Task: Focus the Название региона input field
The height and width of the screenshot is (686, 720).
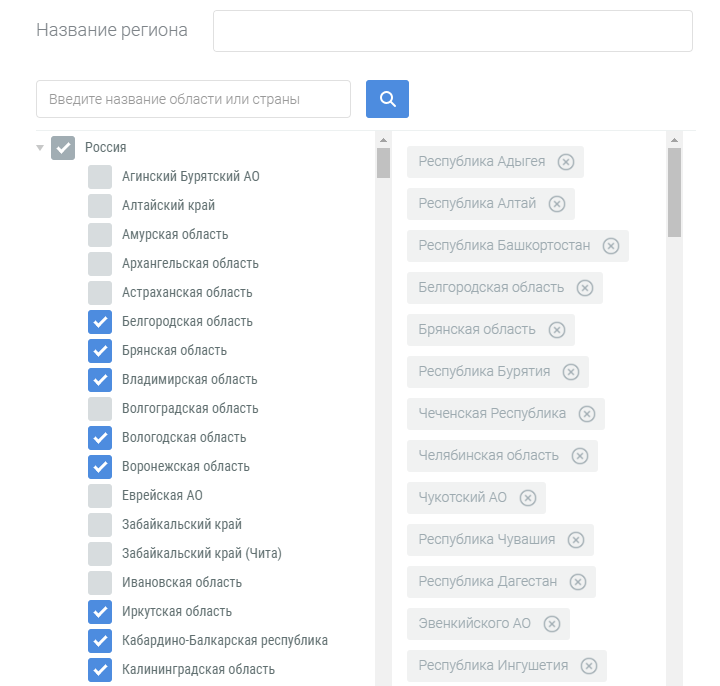Action: click(x=453, y=31)
